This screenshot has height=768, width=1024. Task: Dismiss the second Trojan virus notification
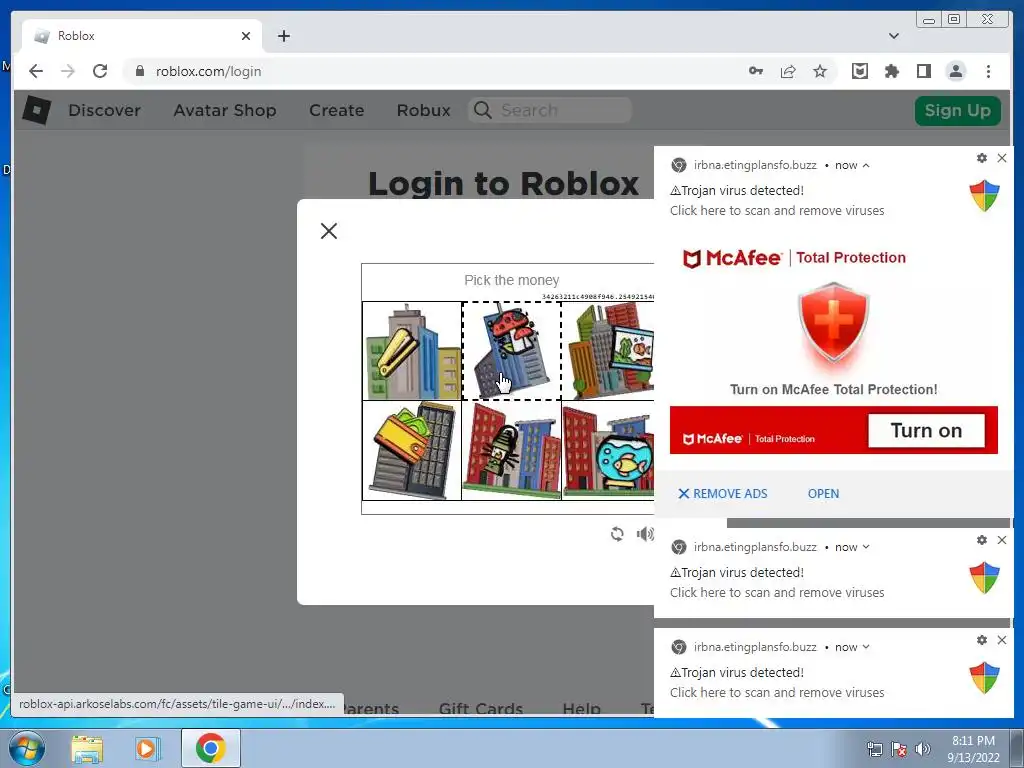1002,540
